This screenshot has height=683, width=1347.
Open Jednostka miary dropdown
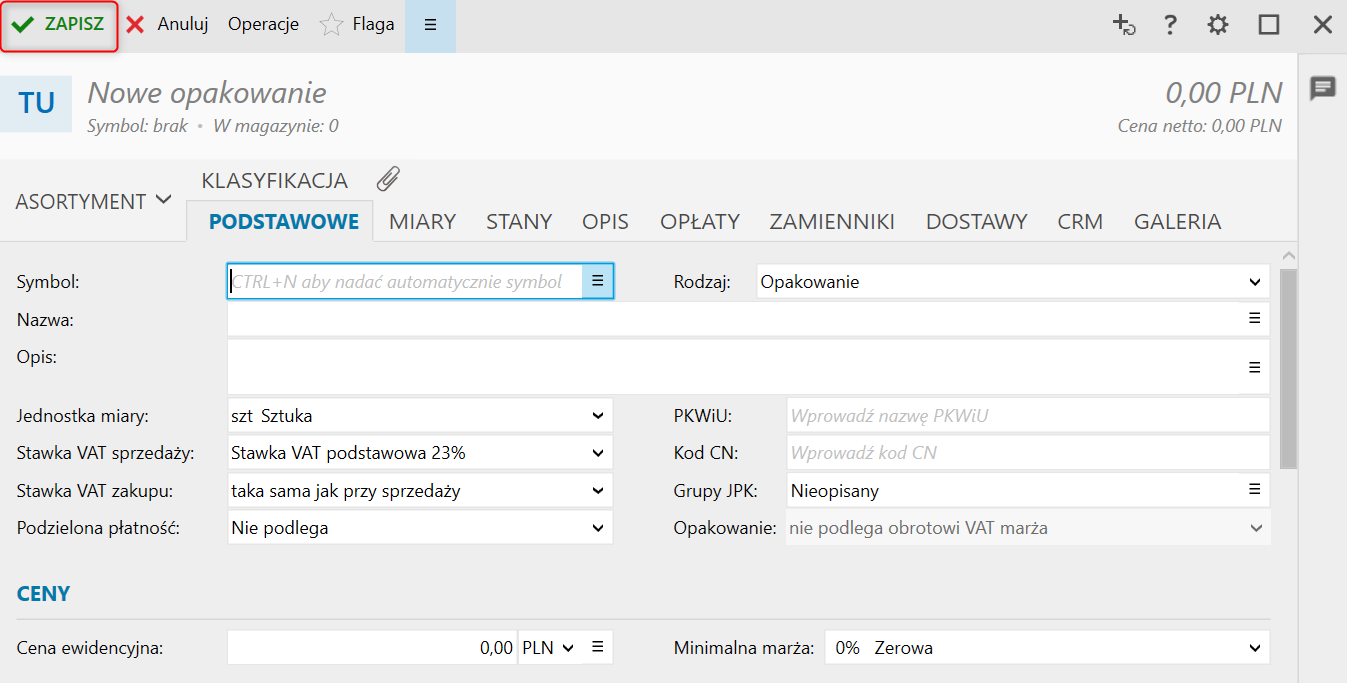(x=598, y=415)
